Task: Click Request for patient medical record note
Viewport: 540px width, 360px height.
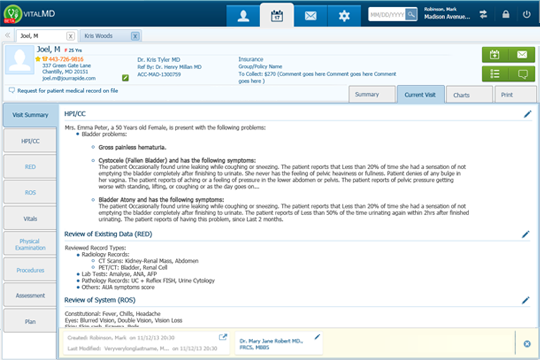Action: tap(68, 91)
